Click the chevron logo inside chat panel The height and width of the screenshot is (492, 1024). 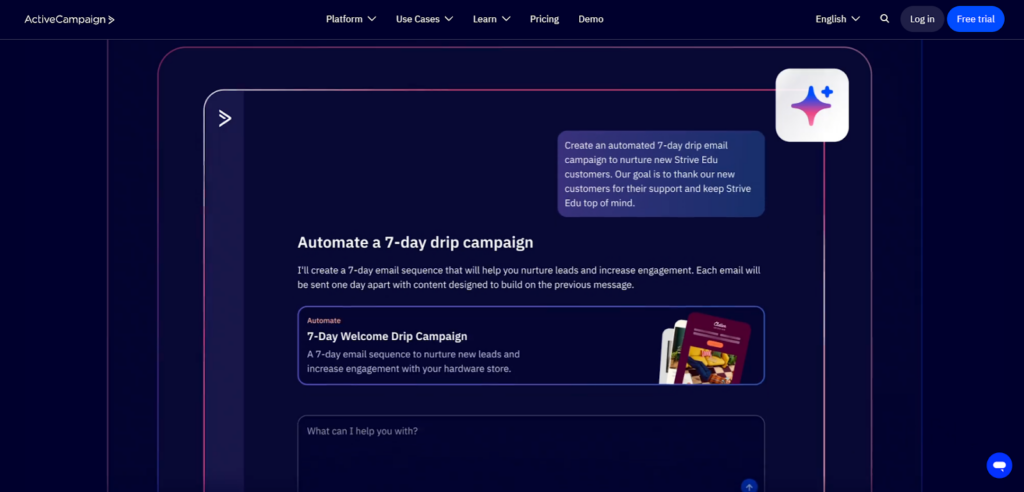(225, 118)
